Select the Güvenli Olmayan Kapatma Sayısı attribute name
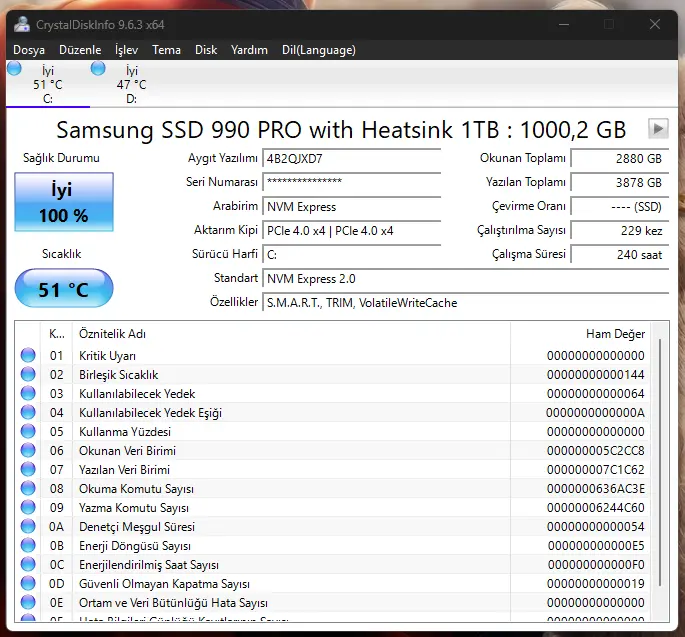Screen dimensions: 685x637 tap(164, 584)
